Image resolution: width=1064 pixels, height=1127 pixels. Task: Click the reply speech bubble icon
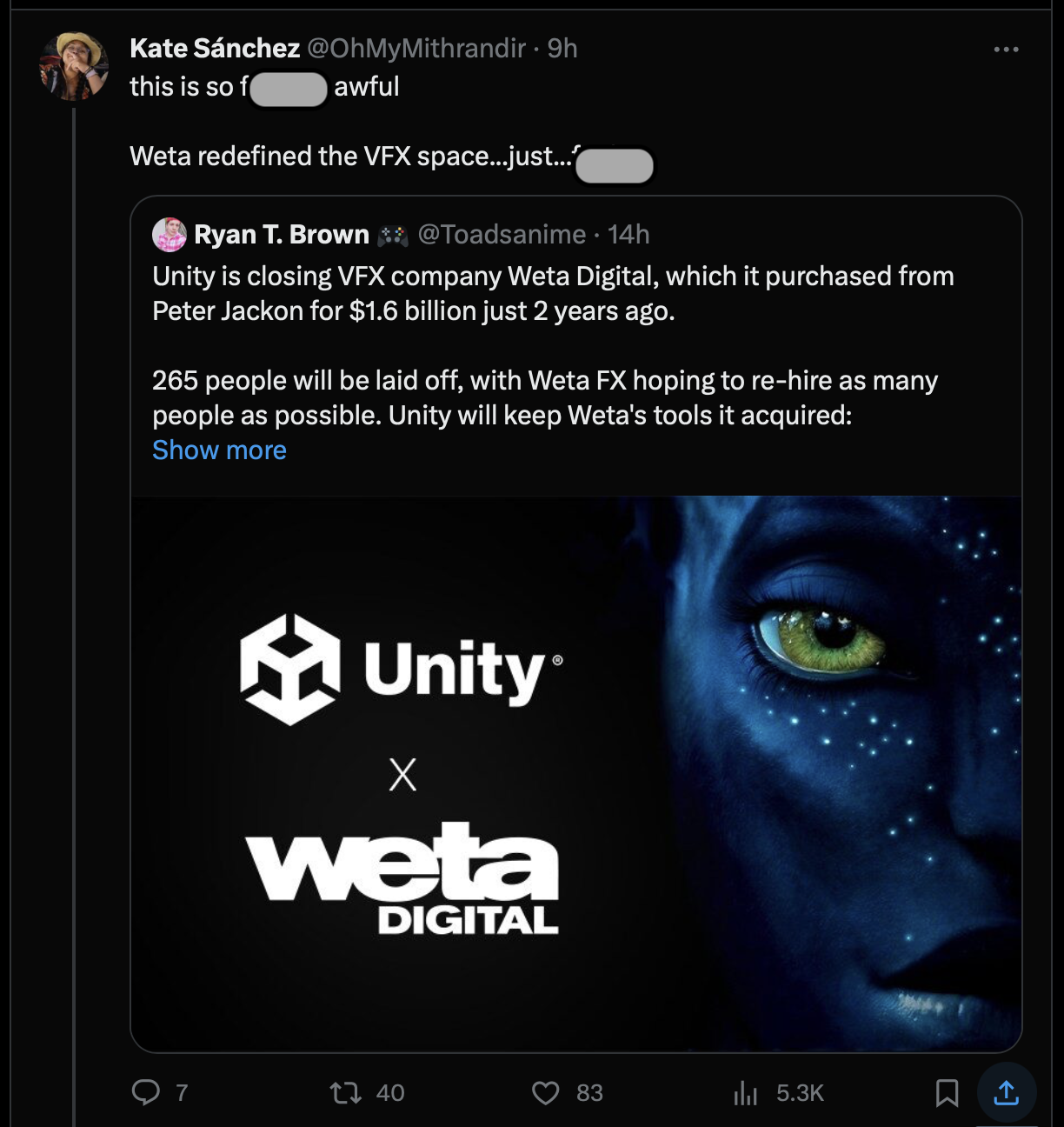point(145,1092)
